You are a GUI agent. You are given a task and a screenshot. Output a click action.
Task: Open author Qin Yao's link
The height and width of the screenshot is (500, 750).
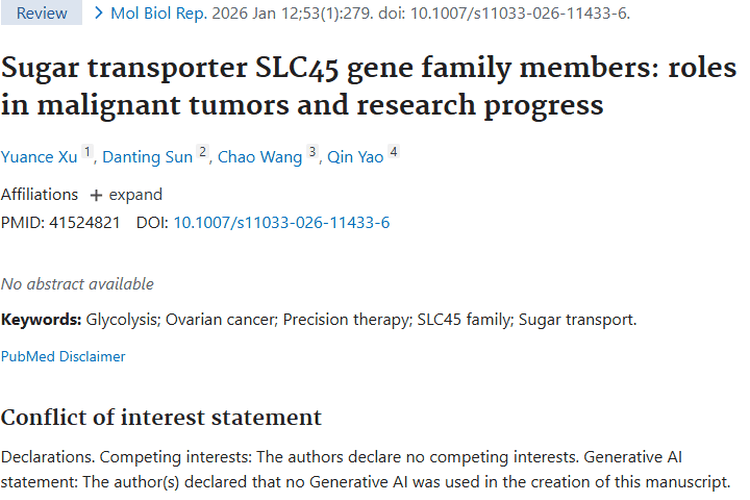point(355,158)
